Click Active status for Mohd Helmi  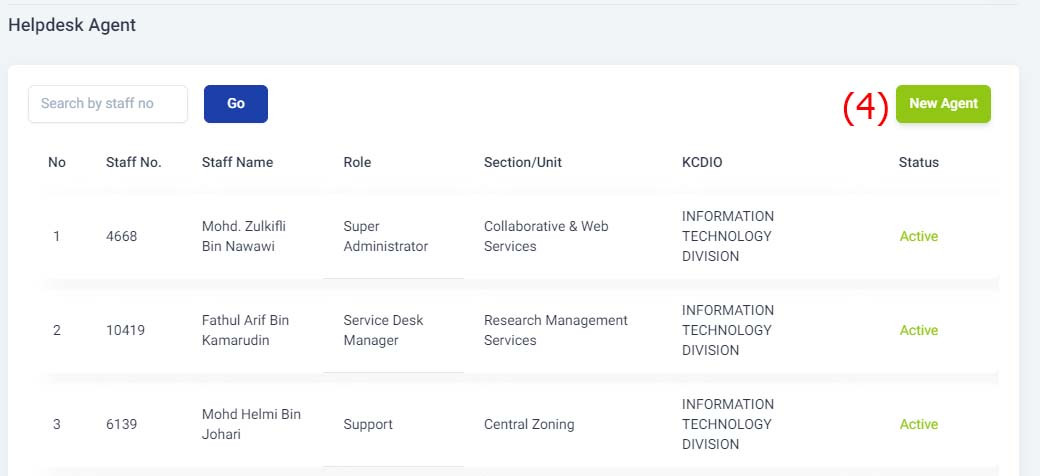coord(919,424)
